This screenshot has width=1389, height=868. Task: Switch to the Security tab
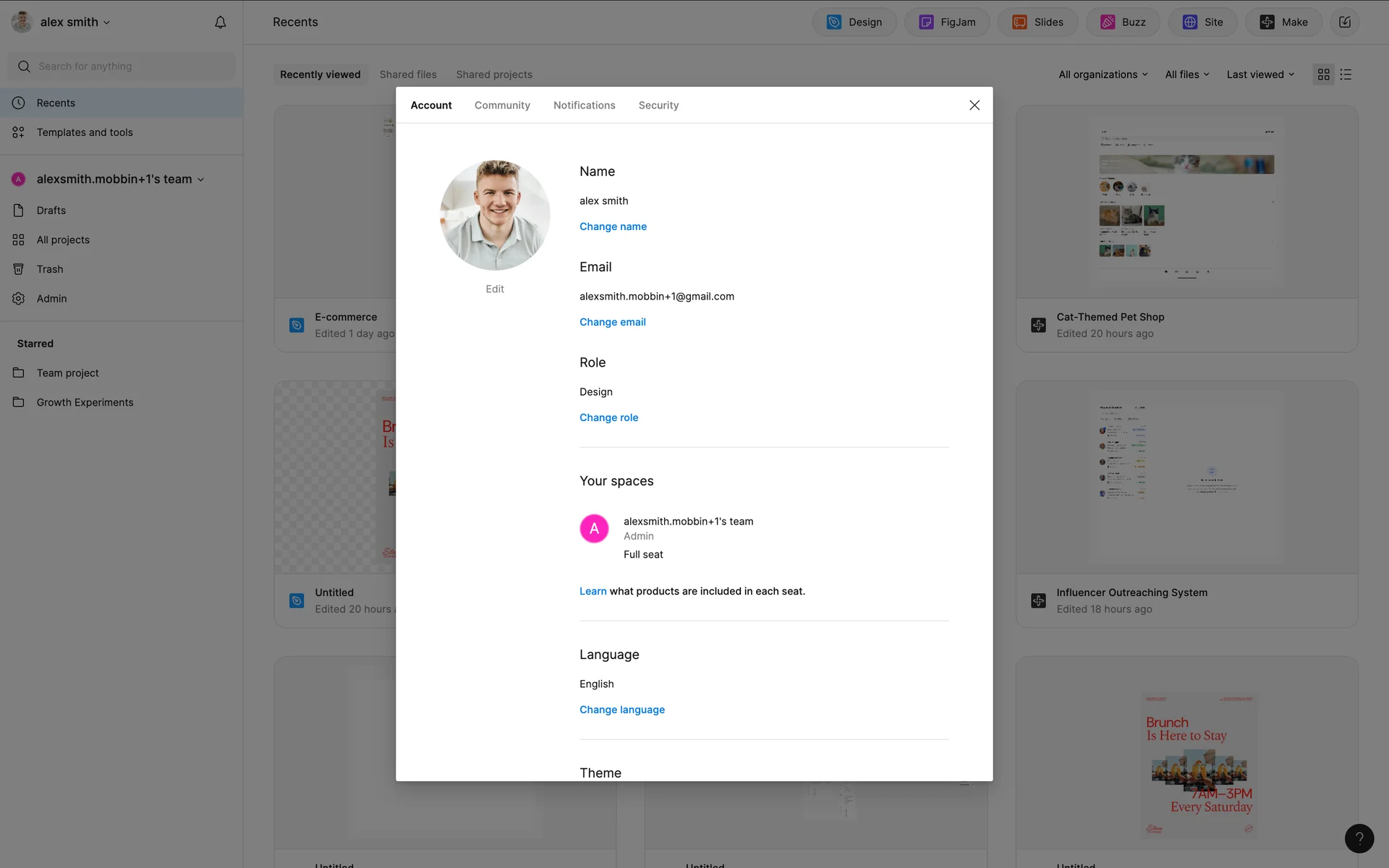coord(658,106)
